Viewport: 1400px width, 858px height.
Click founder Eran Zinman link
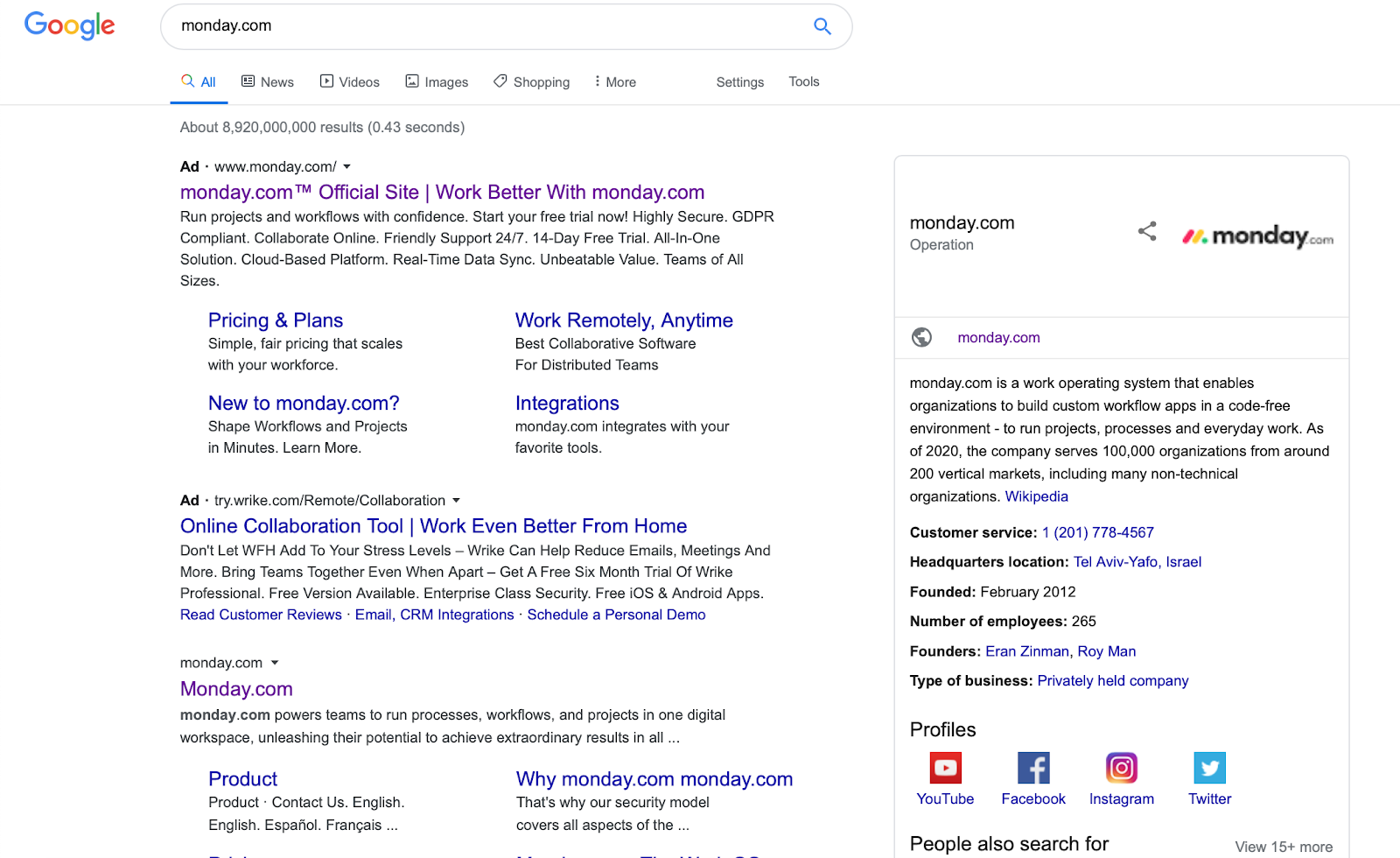coord(1027,651)
